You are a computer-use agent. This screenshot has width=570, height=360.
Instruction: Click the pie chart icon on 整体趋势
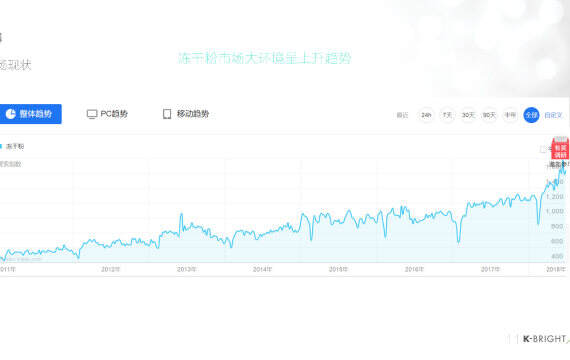click(11, 114)
